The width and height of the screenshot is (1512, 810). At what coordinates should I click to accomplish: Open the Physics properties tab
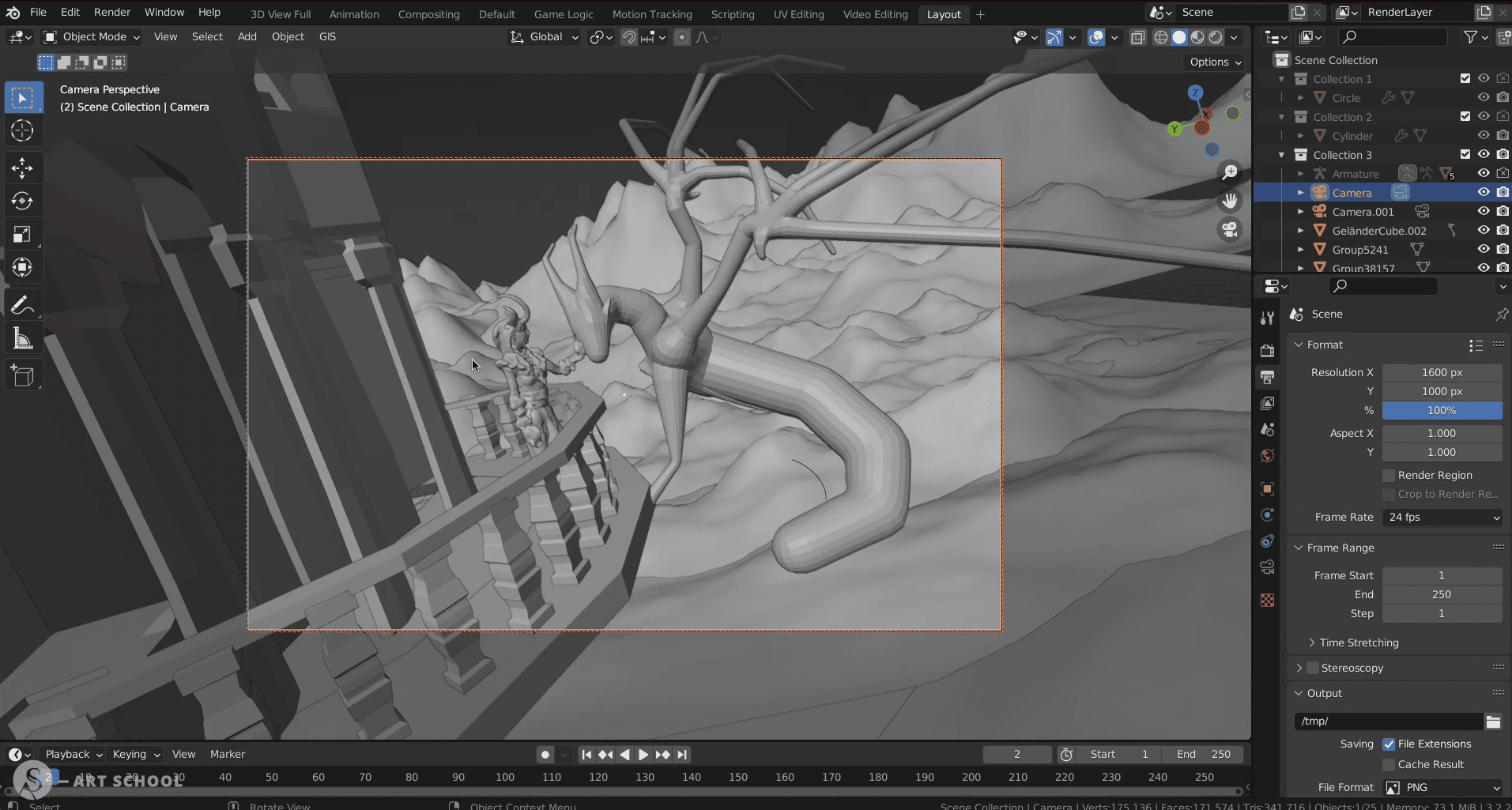pyautogui.click(x=1267, y=514)
